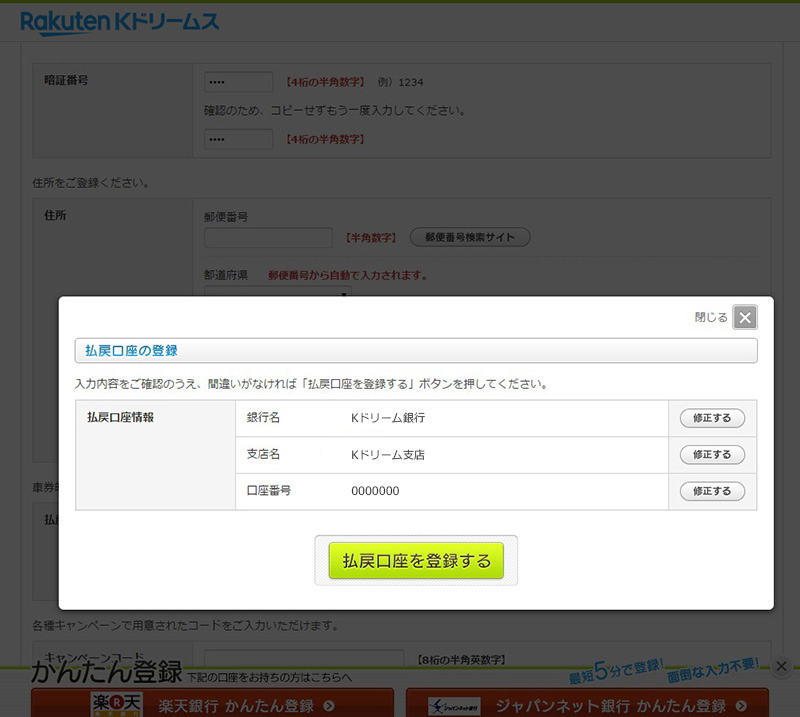Click the 銀行名 label
Image resolution: width=800 pixels, height=717 pixels.
pos(263,417)
